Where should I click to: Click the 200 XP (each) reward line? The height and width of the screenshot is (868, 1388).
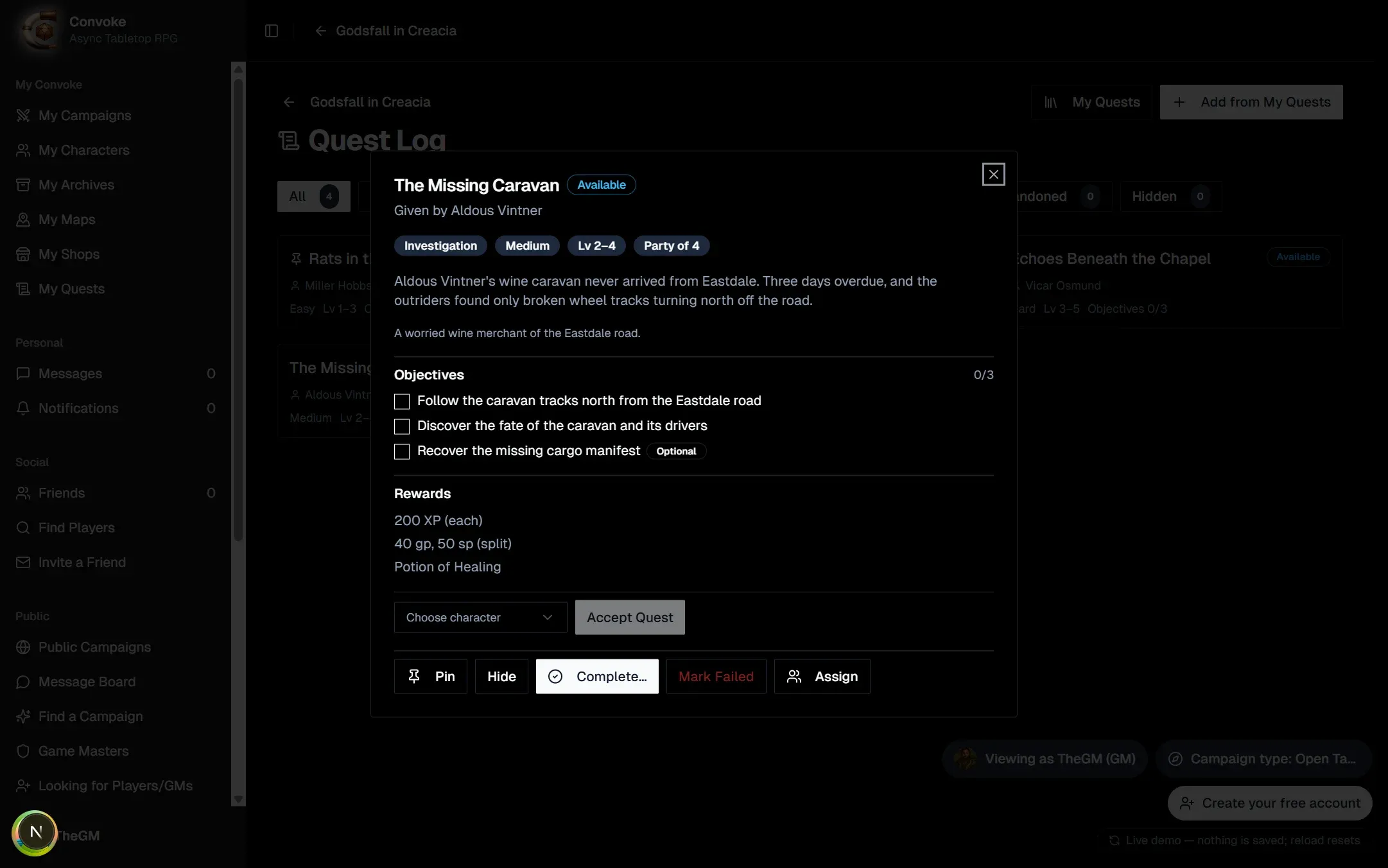pos(438,521)
